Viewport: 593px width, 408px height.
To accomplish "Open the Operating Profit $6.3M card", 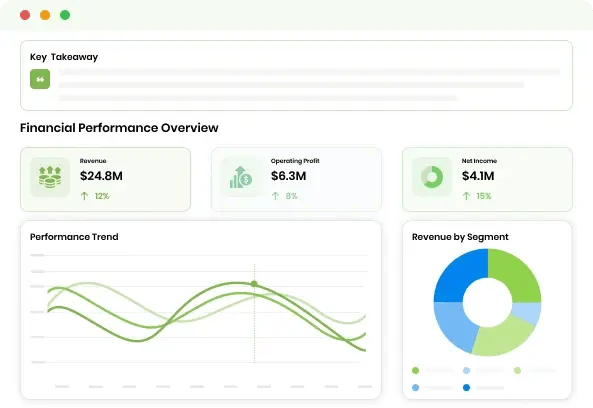I will (296, 179).
